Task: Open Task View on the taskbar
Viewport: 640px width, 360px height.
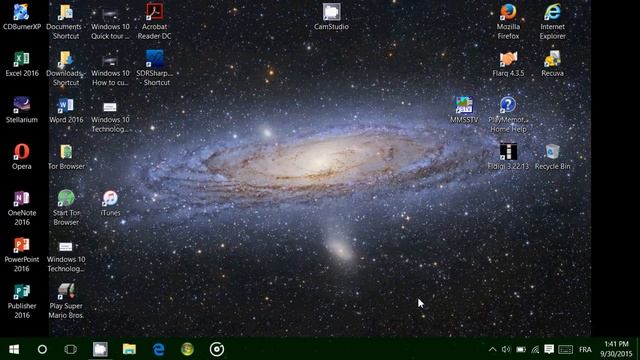Action: (x=71, y=349)
